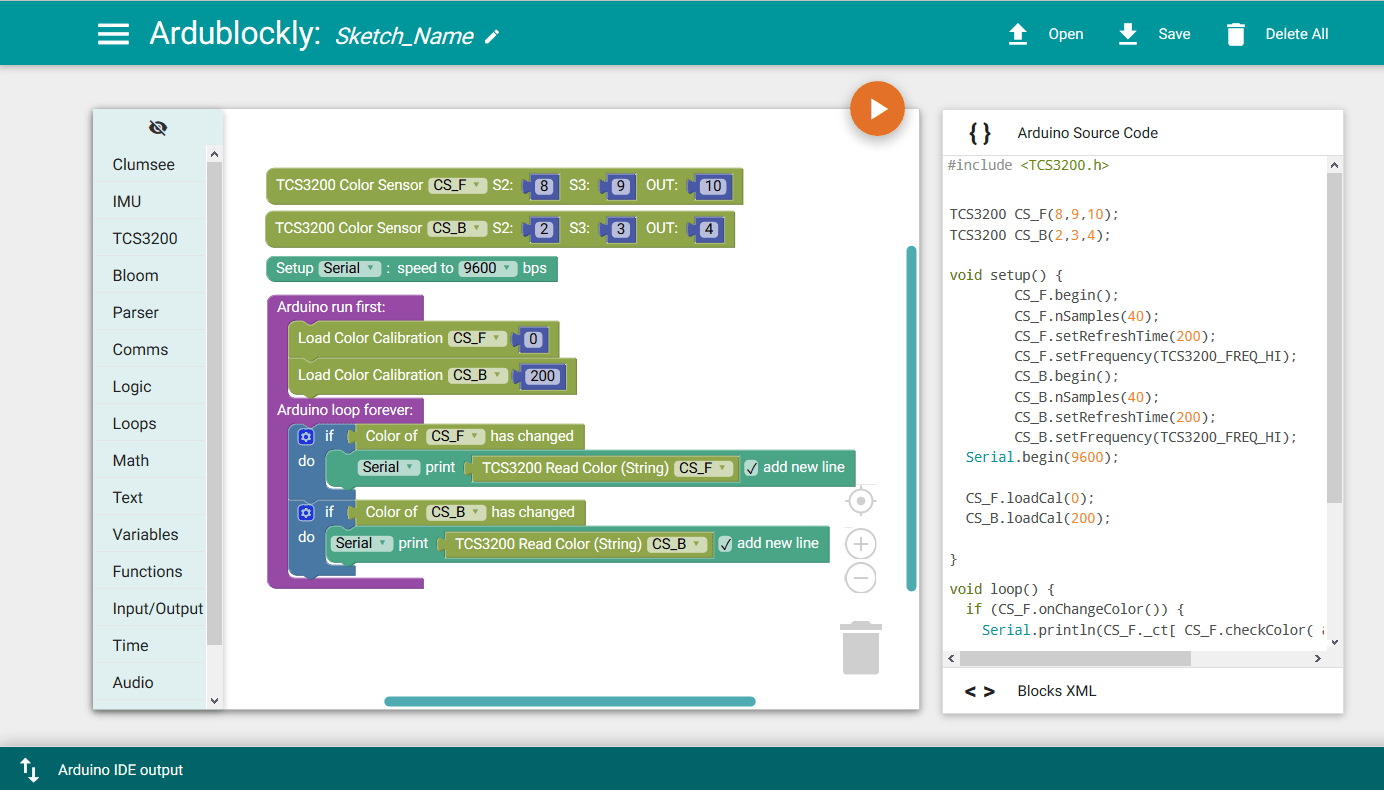Zoom in on the block workspace
This screenshot has width=1384, height=790.
[860, 544]
